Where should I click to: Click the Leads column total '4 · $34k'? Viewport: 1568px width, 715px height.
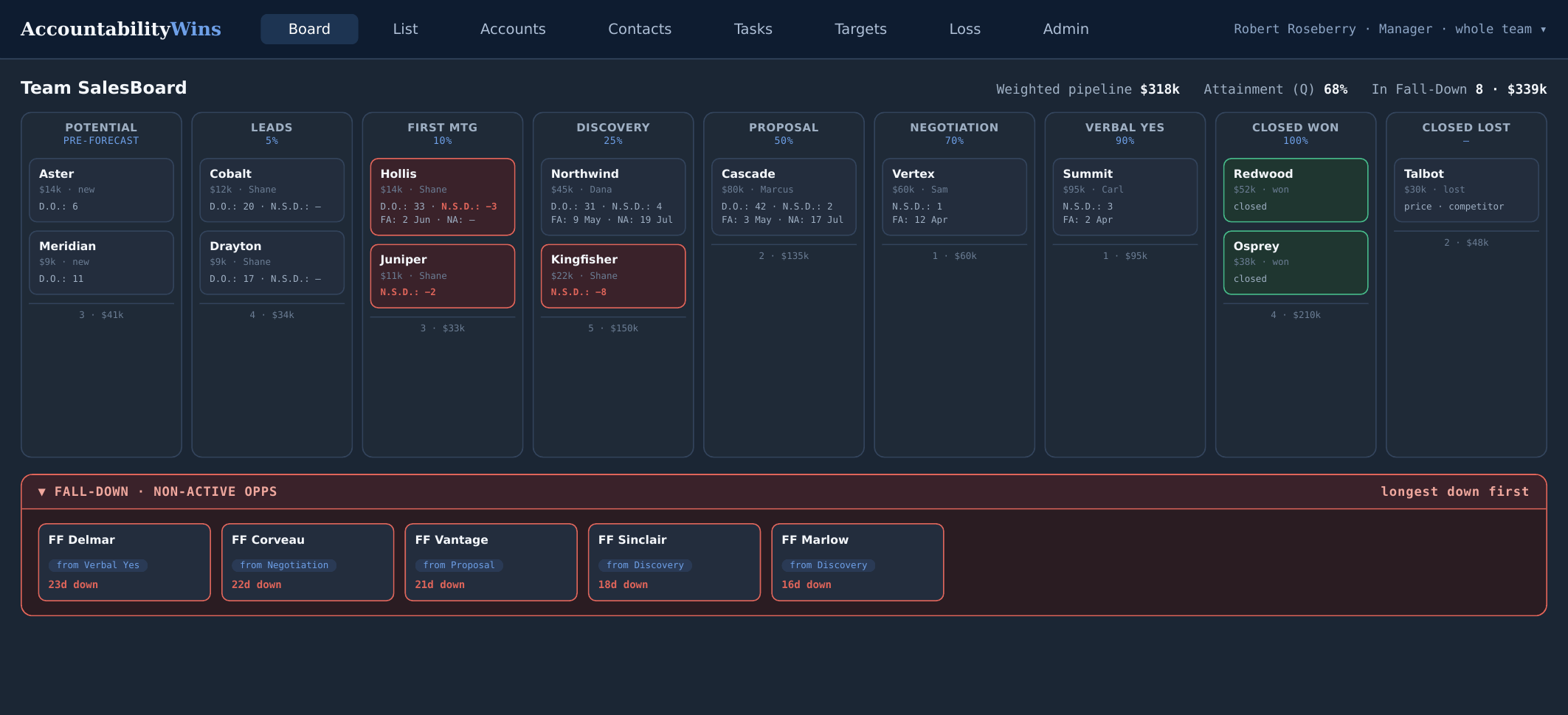click(x=272, y=315)
